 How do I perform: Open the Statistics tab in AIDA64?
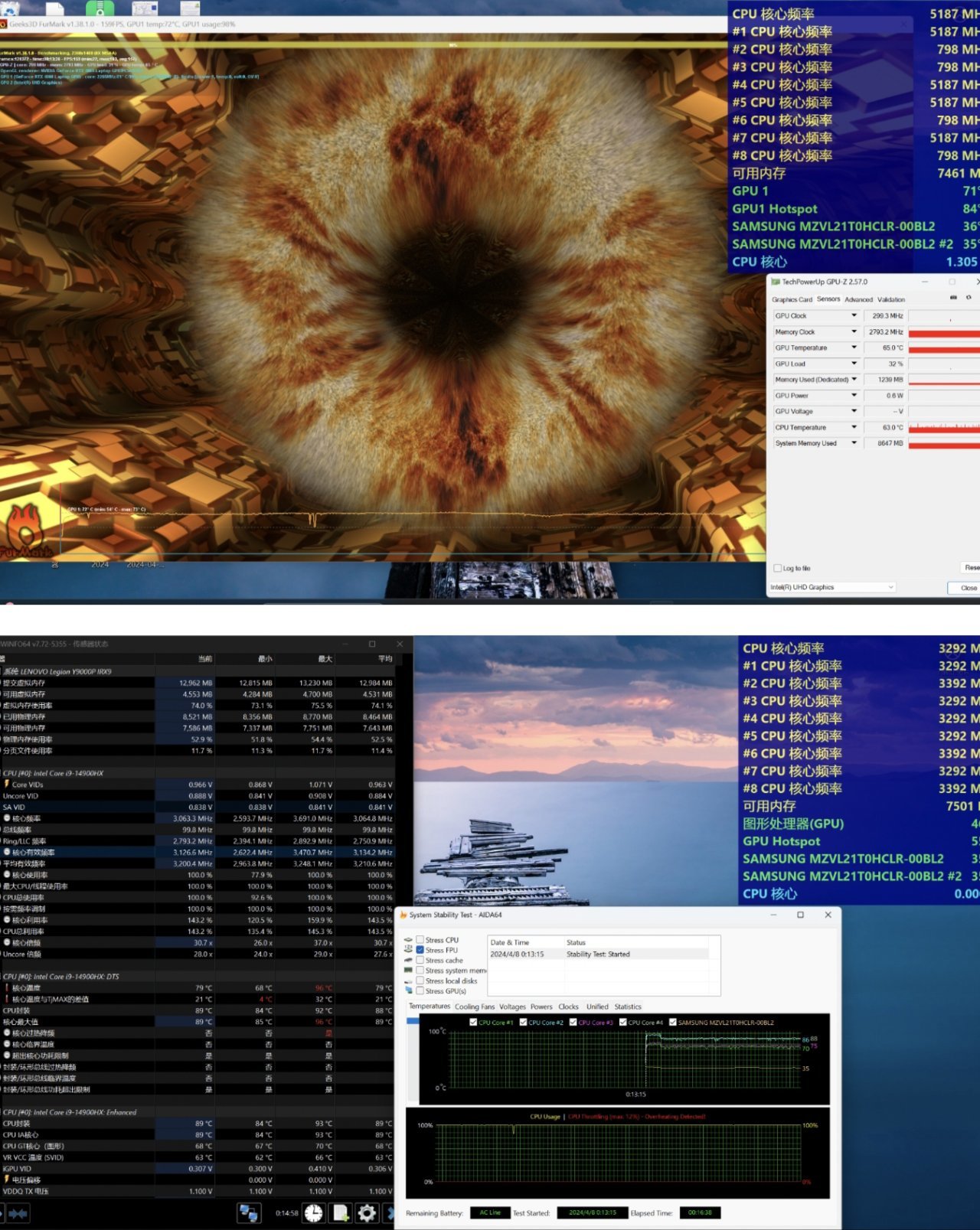coord(628,1007)
